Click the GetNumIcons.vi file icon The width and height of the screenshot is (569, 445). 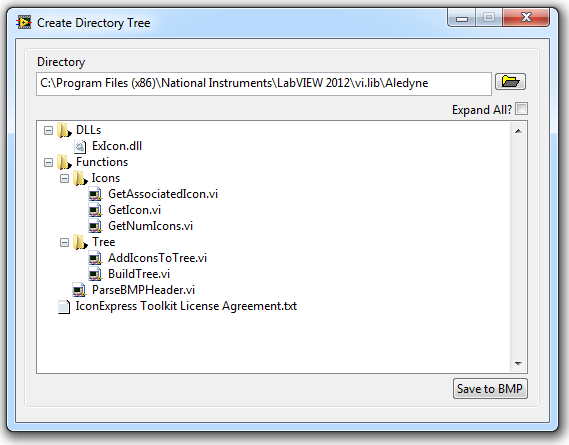[x=95, y=226]
